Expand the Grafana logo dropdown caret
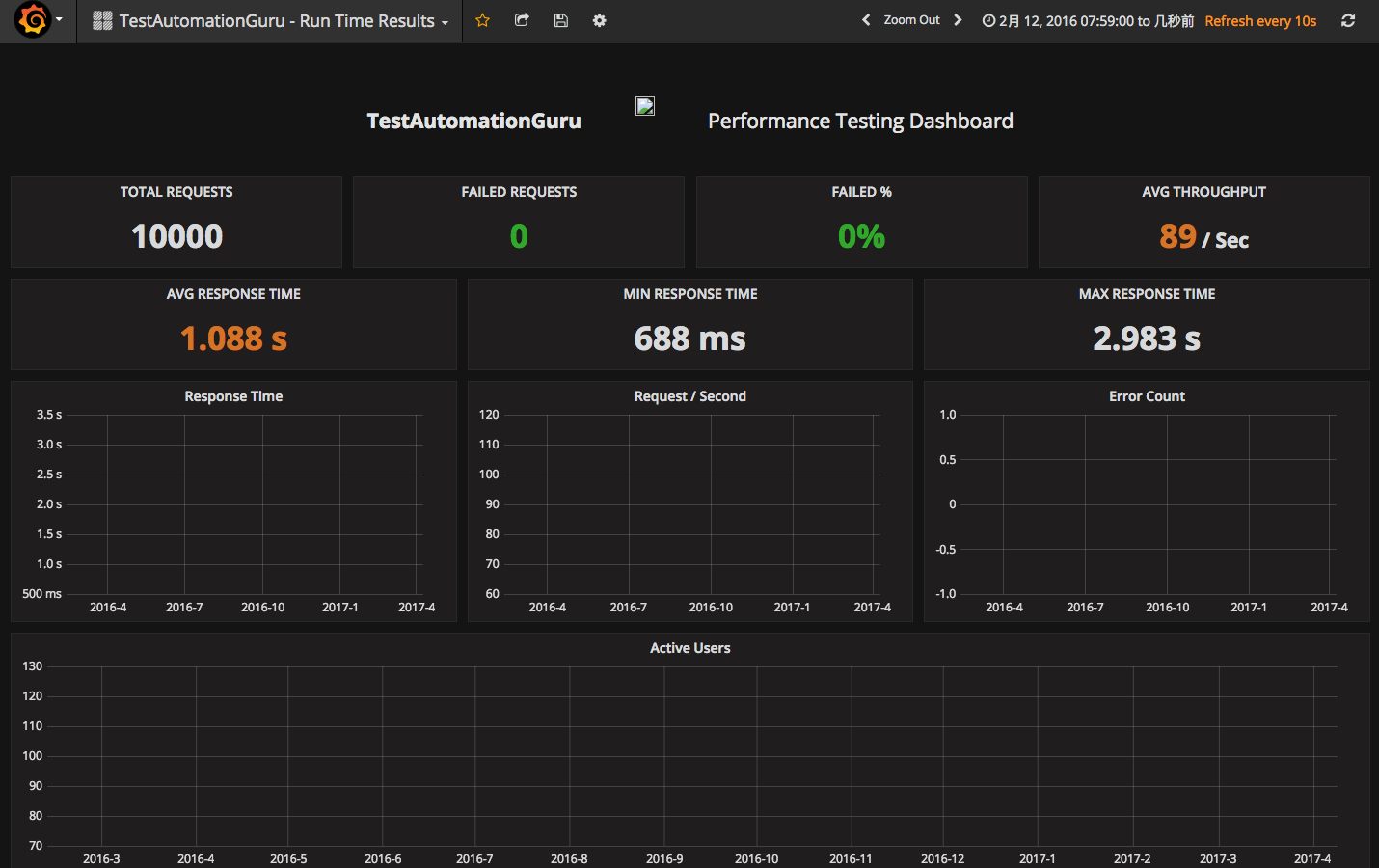The width and height of the screenshot is (1379, 868). pyautogui.click(x=59, y=20)
